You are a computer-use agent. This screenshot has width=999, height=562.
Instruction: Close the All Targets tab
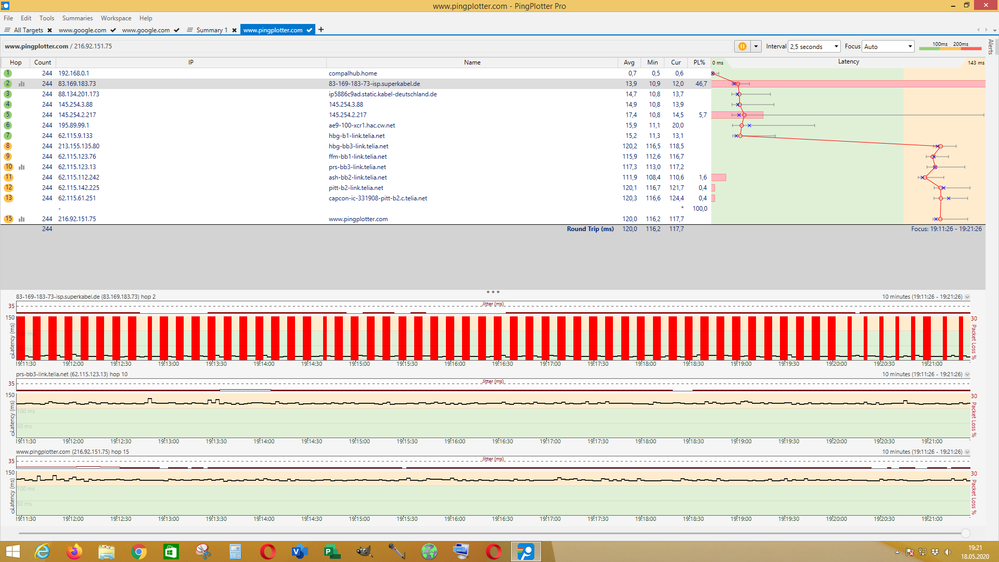pos(51,30)
